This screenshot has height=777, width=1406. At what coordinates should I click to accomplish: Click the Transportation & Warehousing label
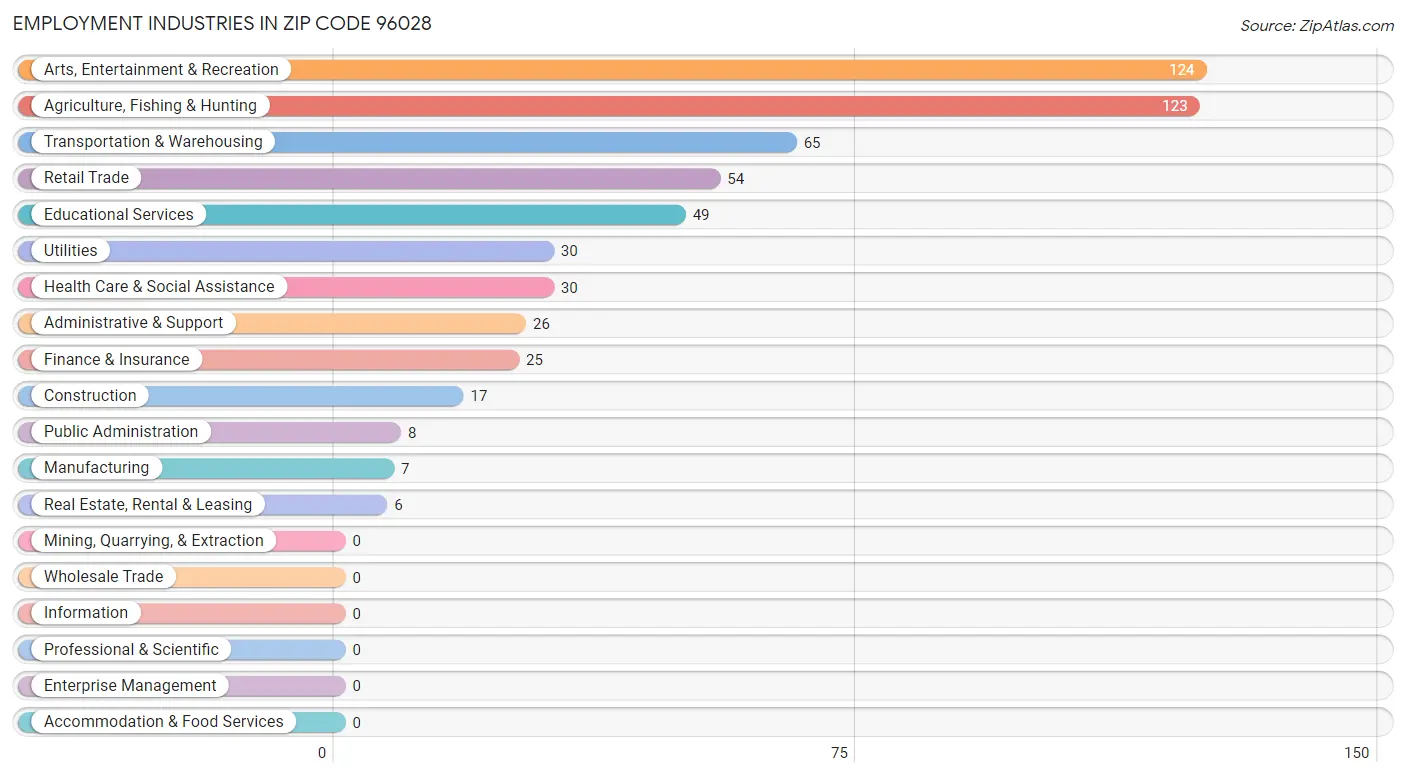click(x=153, y=142)
